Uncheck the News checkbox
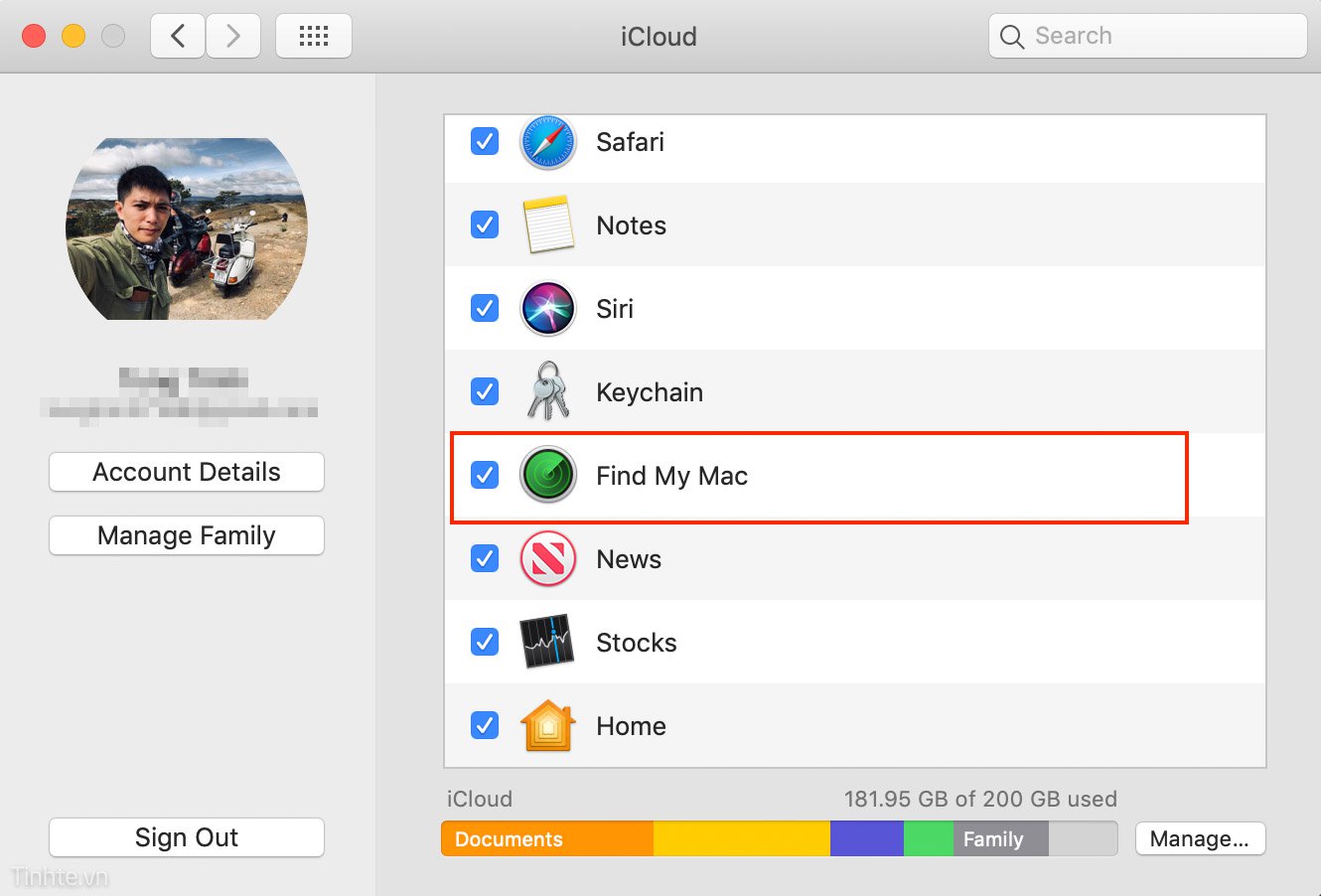This screenshot has height=896, width=1321. coord(485,558)
